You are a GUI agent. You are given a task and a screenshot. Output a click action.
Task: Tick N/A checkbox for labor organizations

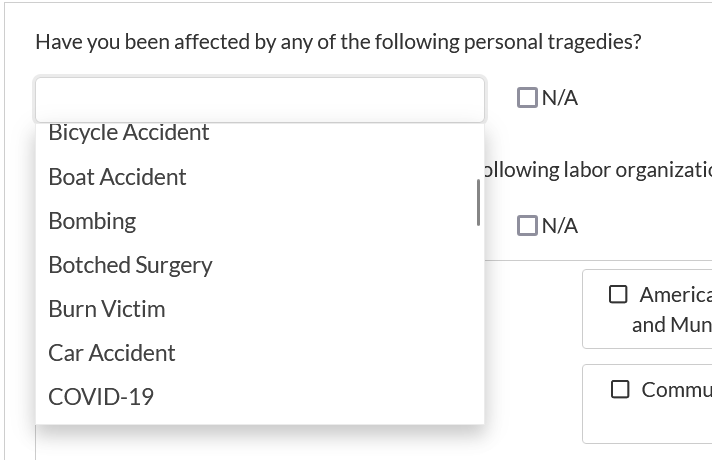pyautogui.click(x=527, y=226)
